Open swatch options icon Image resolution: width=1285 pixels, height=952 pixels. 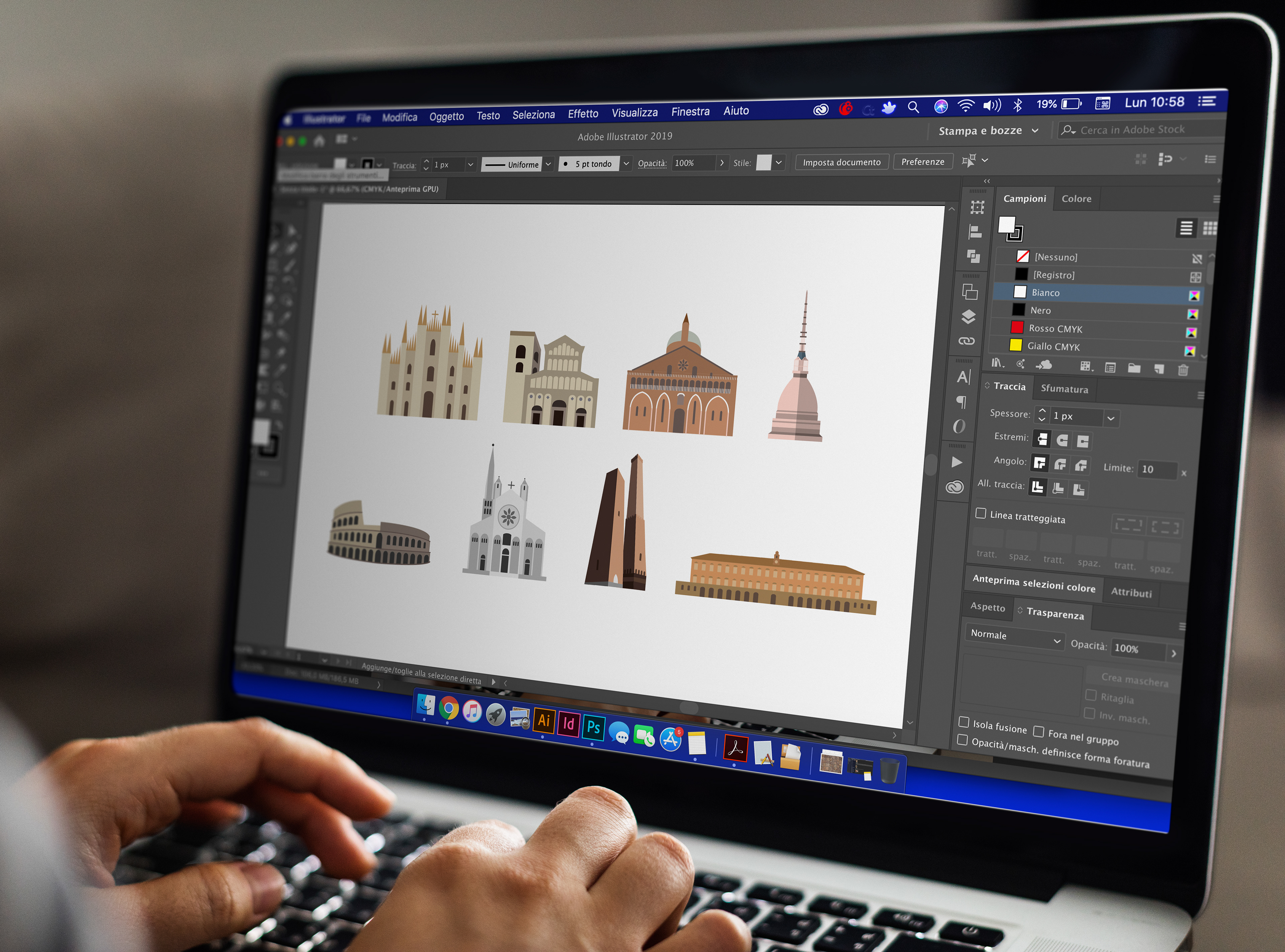[1110, 368]
